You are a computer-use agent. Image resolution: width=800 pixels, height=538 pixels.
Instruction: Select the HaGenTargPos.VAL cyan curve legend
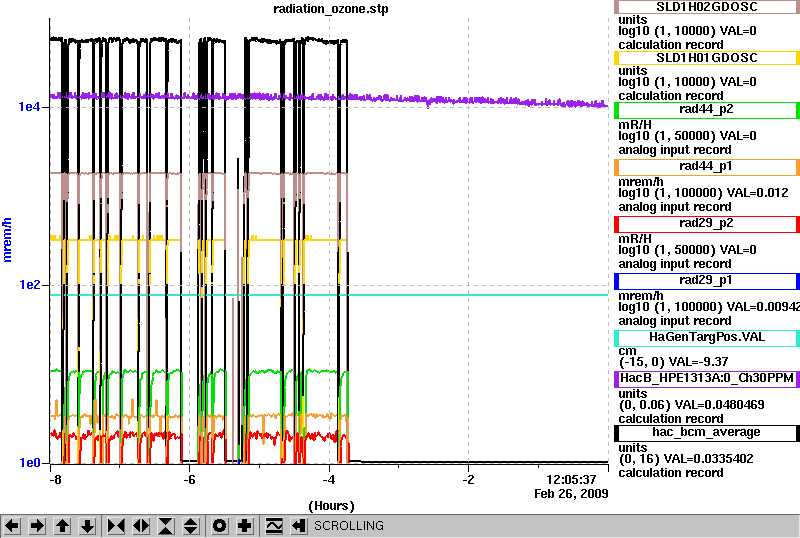pos(707,338)
